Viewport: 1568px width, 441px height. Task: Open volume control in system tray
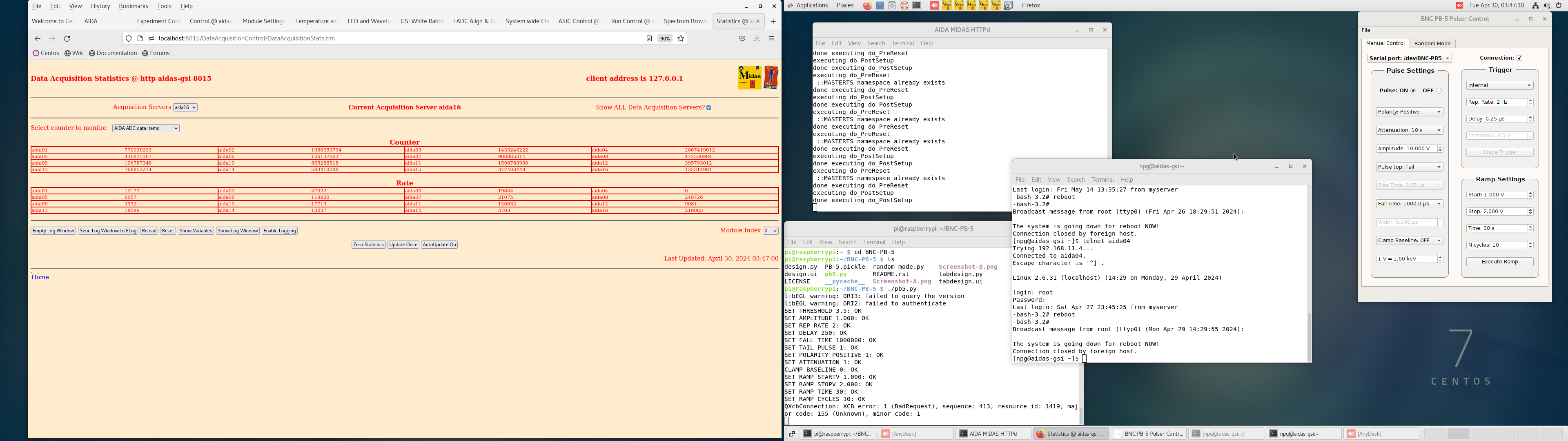pos(1547,5)
